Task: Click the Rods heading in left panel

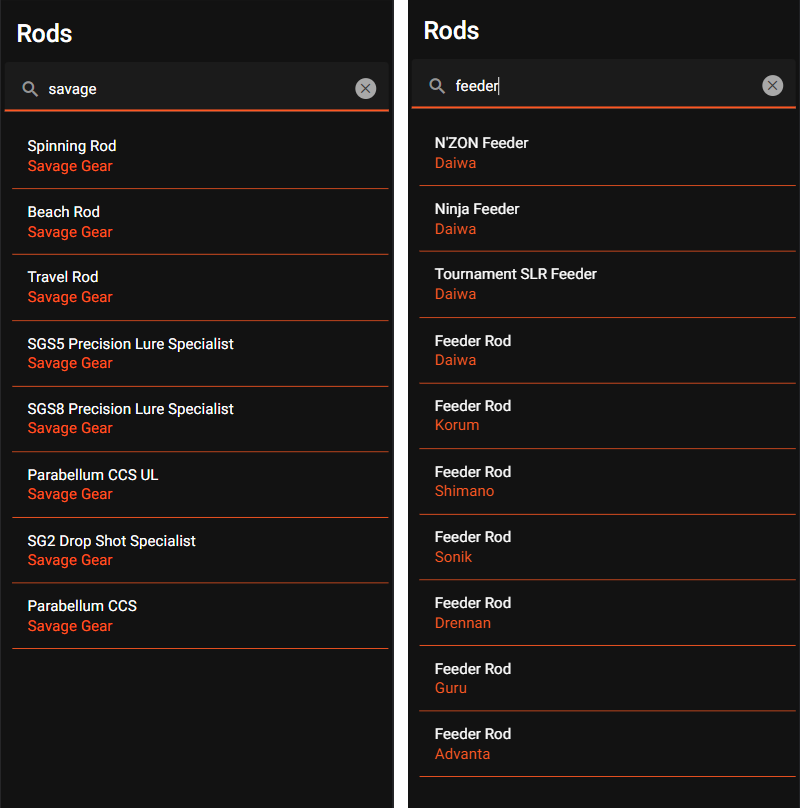Action: point(44,34)
